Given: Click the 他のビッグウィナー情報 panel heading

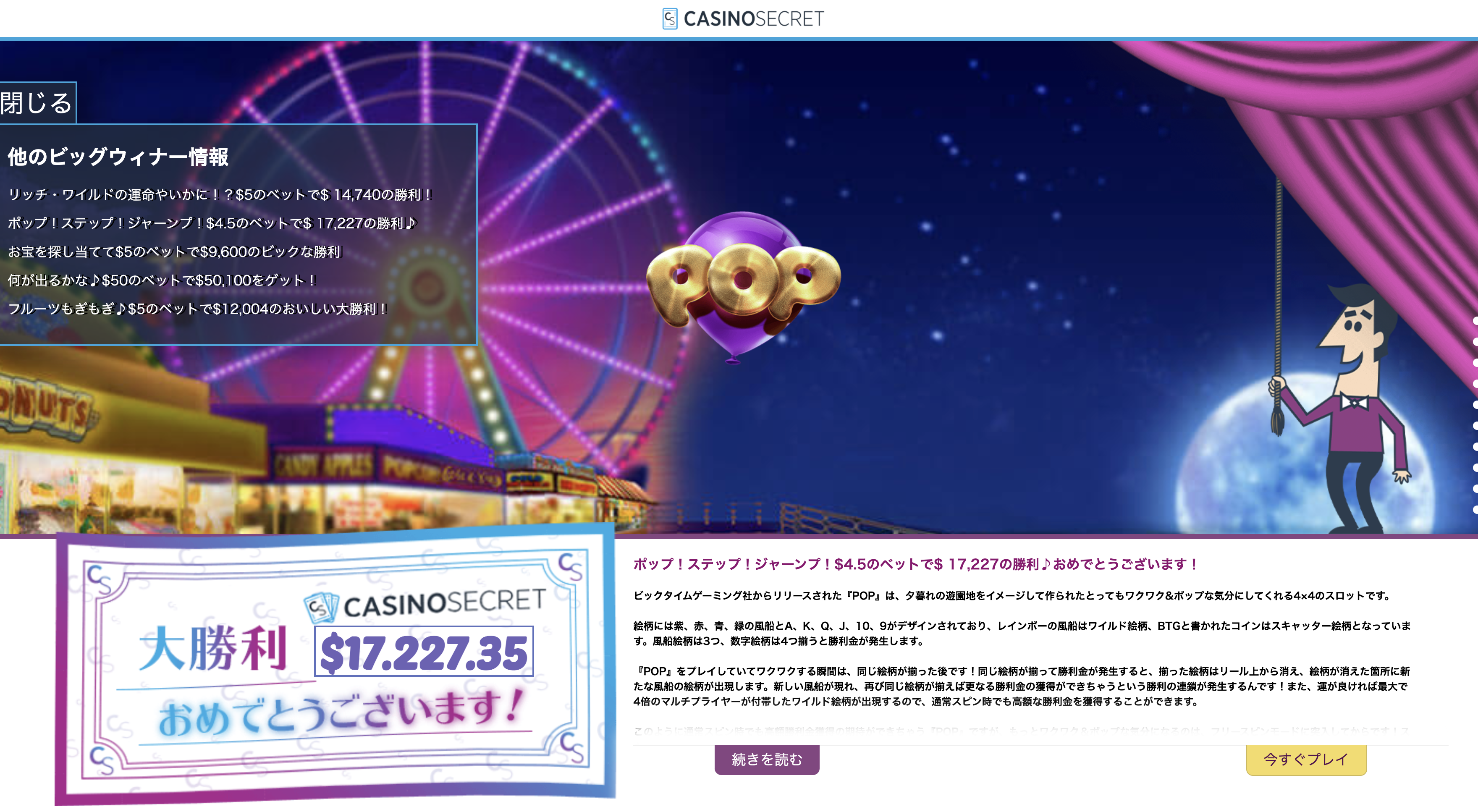Looking at the screenshot, I should tap(118, 157).
